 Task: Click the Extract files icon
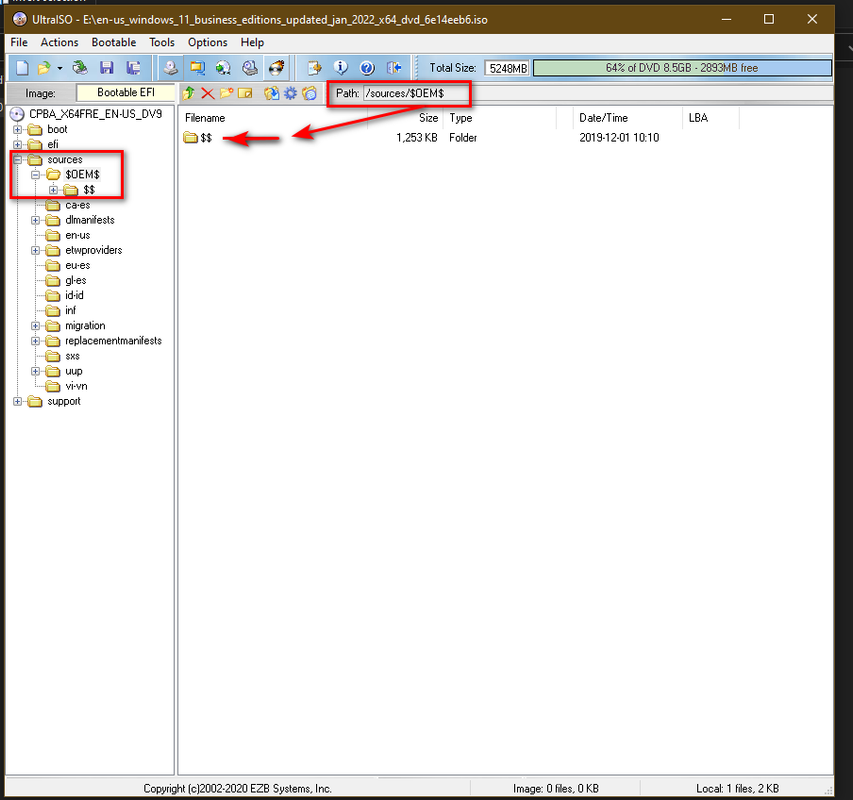pyautogui.click(x=271, y=94)
